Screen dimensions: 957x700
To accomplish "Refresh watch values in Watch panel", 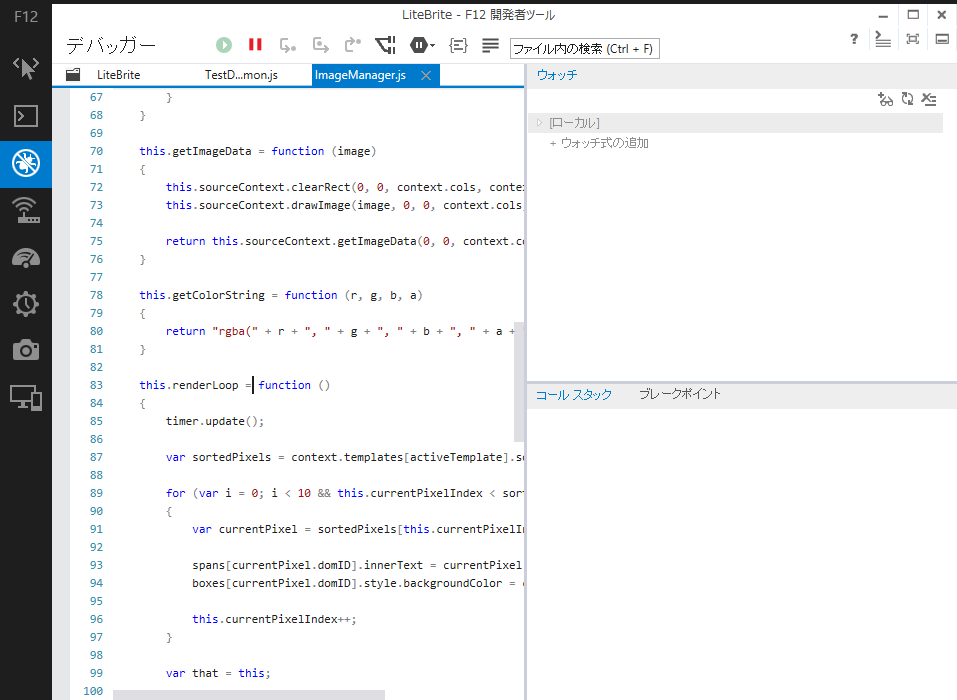I will click(x=908, y=99).
